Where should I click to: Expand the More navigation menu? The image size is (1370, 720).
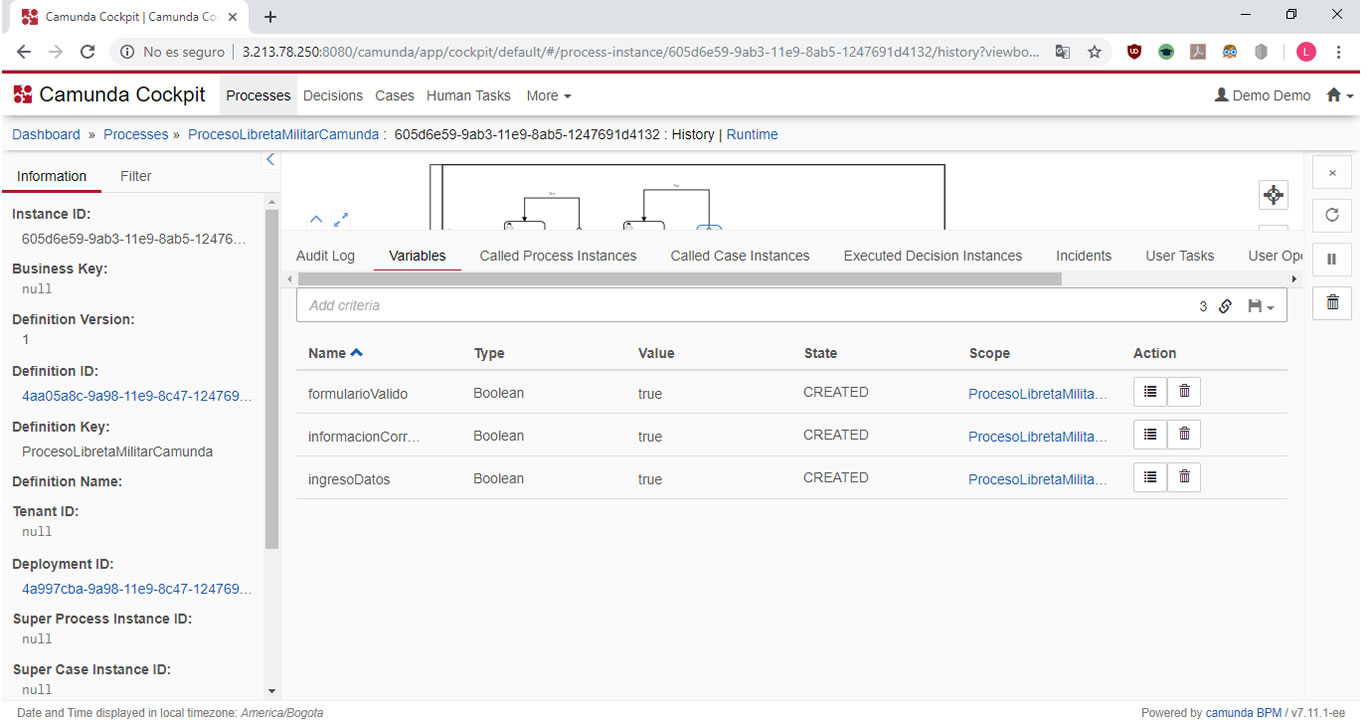click(x=549, y=96)
